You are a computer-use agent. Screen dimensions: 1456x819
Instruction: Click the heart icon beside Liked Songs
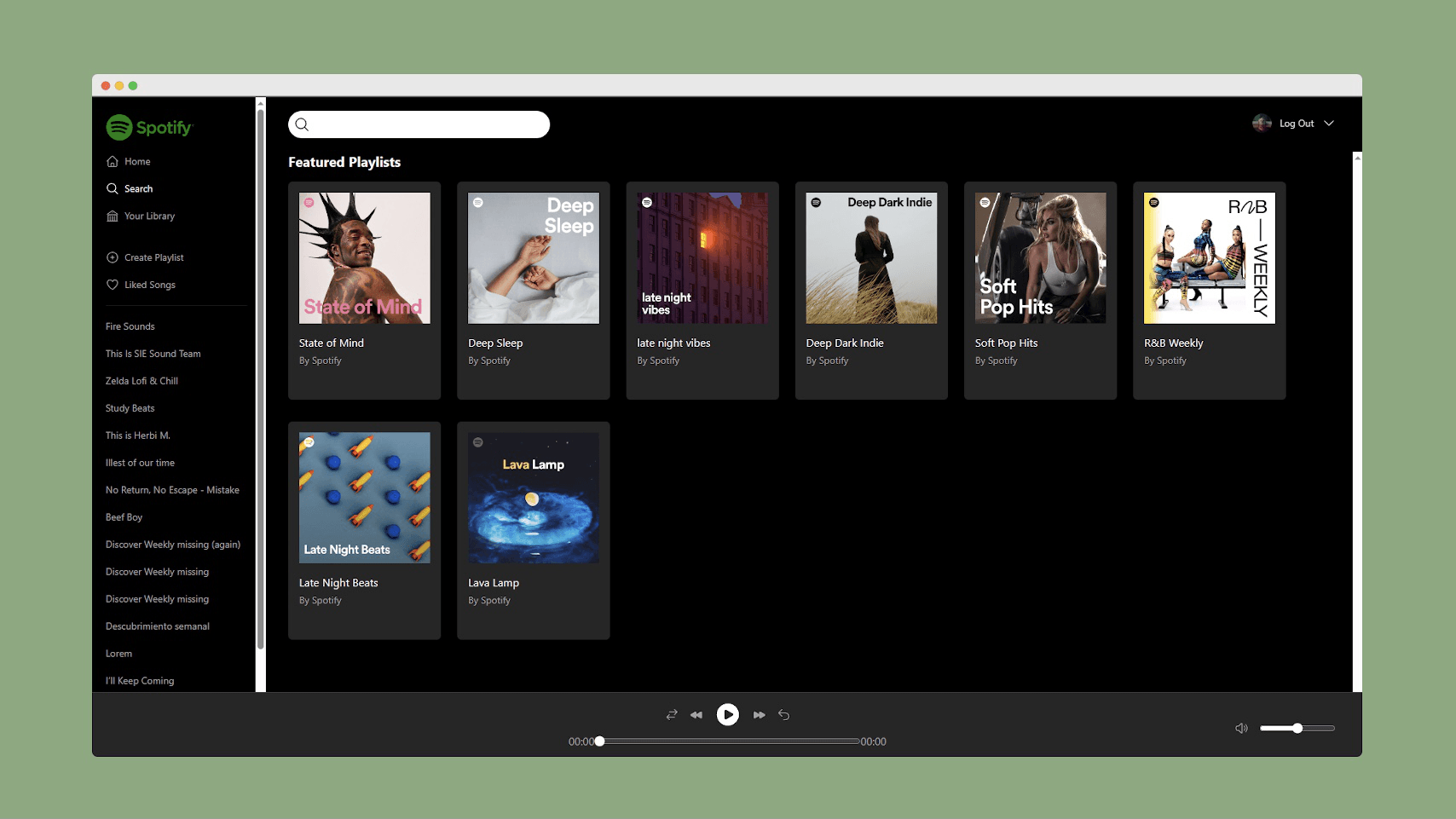point(113,285)
